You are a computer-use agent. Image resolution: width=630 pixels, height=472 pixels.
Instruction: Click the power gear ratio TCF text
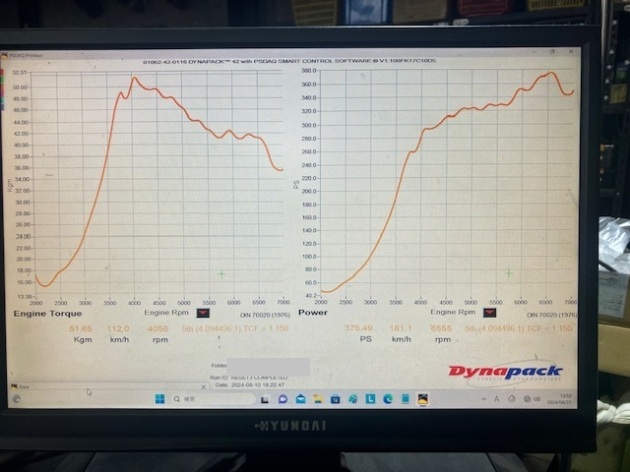coord(518,328)
